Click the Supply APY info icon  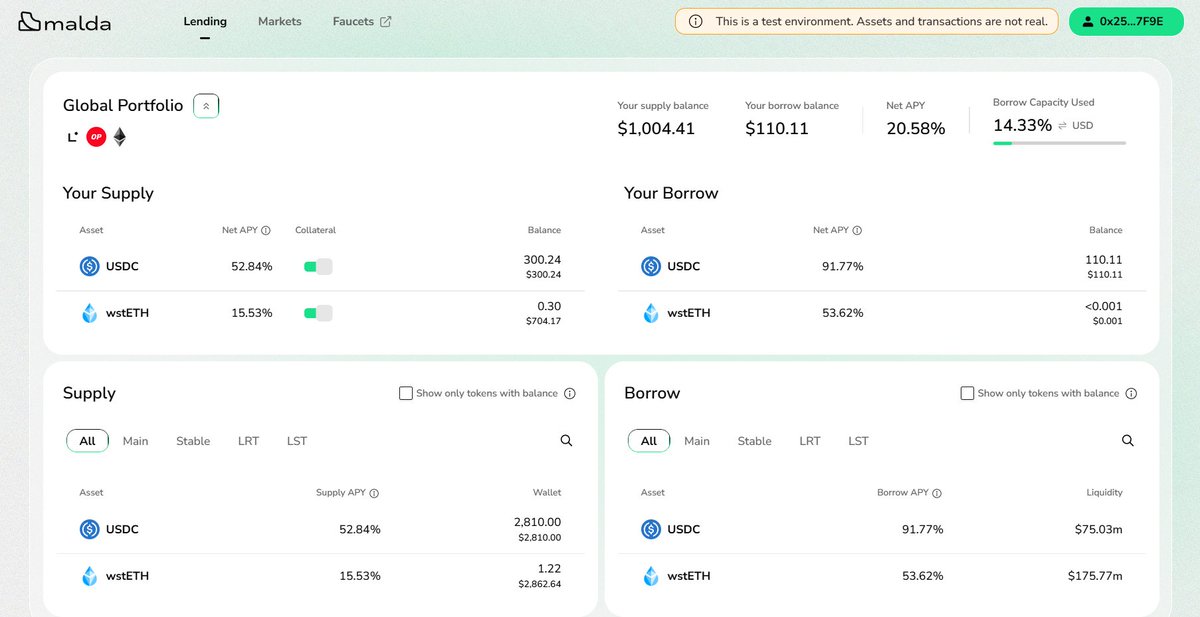(x=374, y=493)
